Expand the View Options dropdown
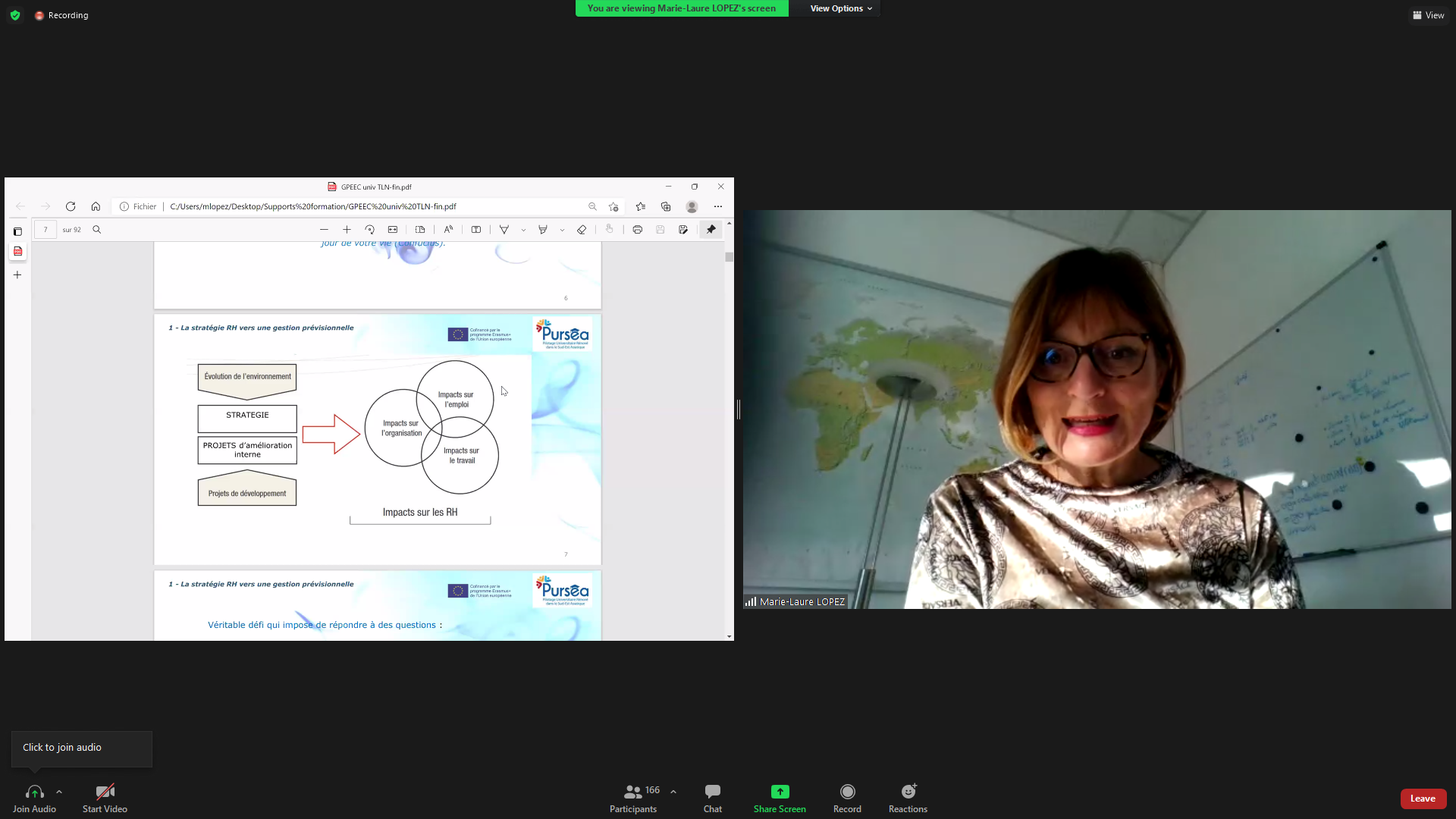The image size is (1456, 819). (x=840, y=8)
